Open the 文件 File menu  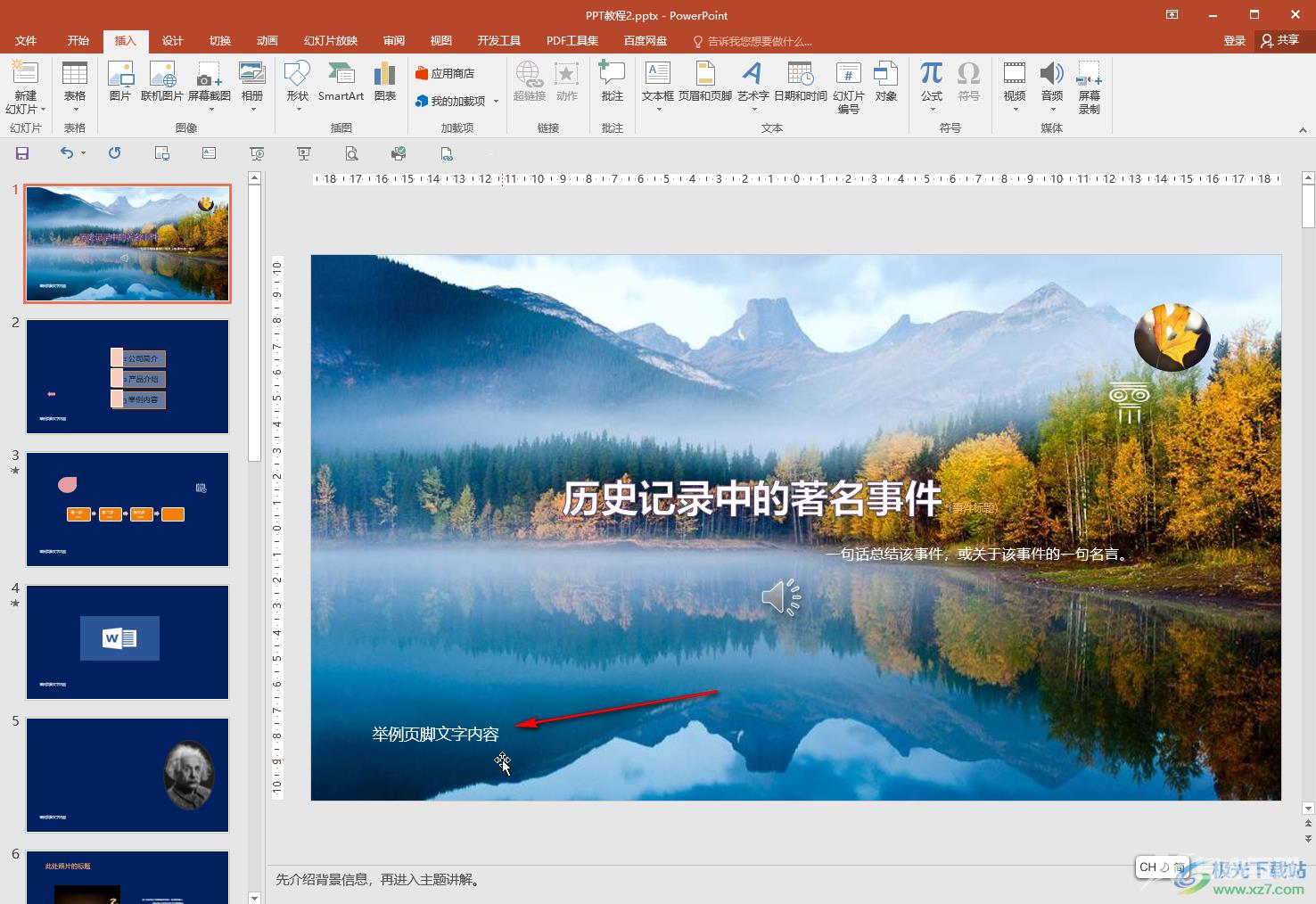(26, 41)
